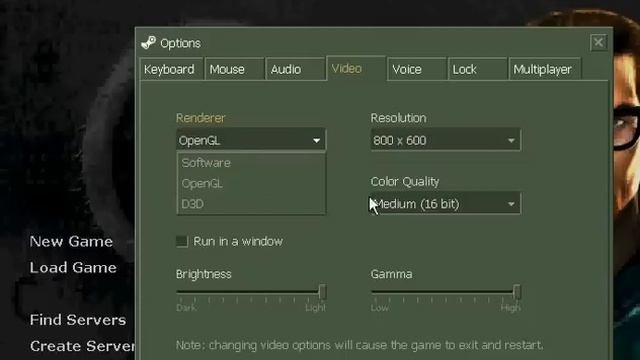Click the Steam logo icon in Options title
Image resolution: width=640 pixels, height=360 pixels.
(x=148, y=43)
